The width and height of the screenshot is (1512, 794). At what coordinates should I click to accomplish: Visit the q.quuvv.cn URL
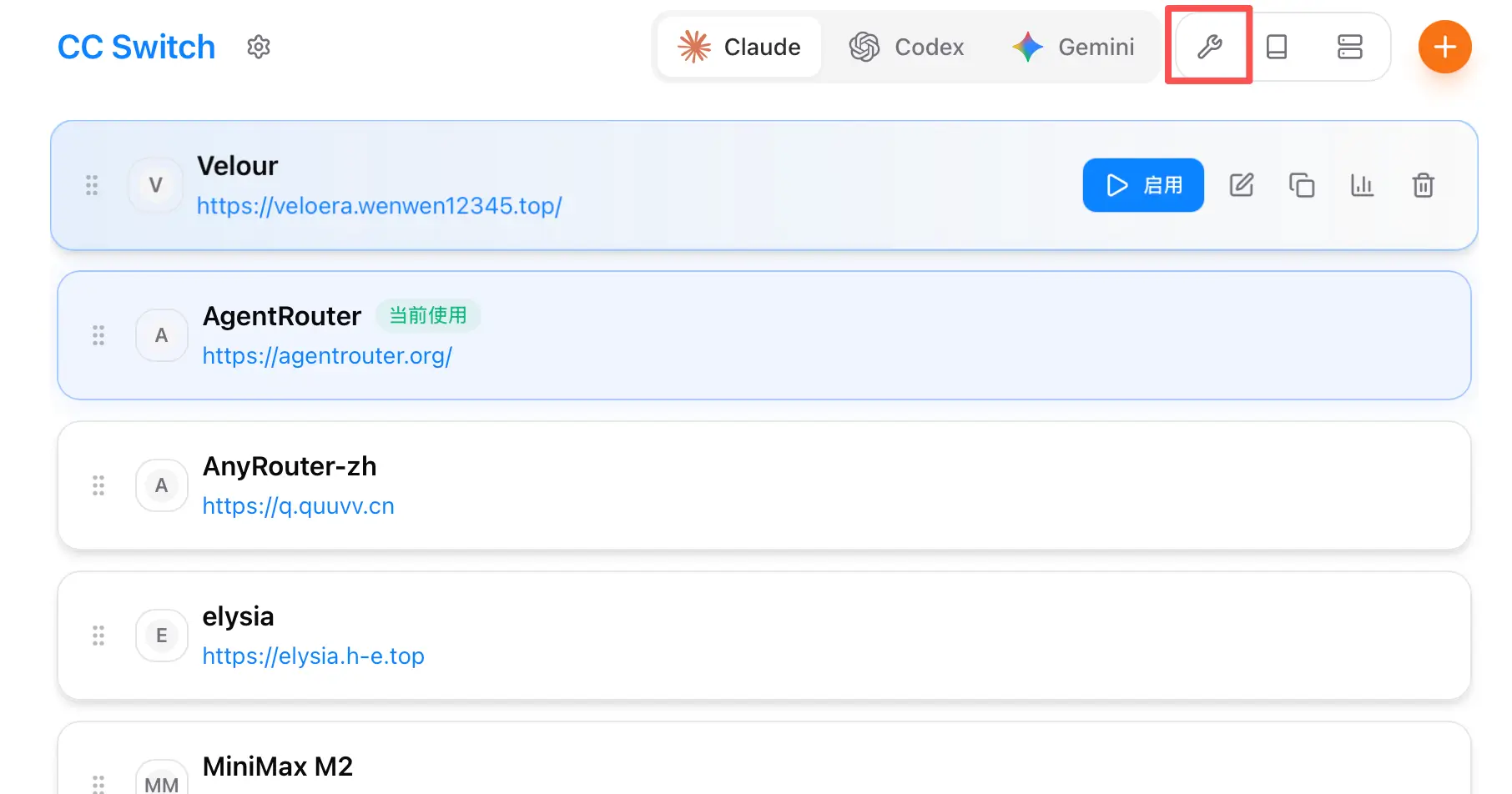(x=298, y=506)
